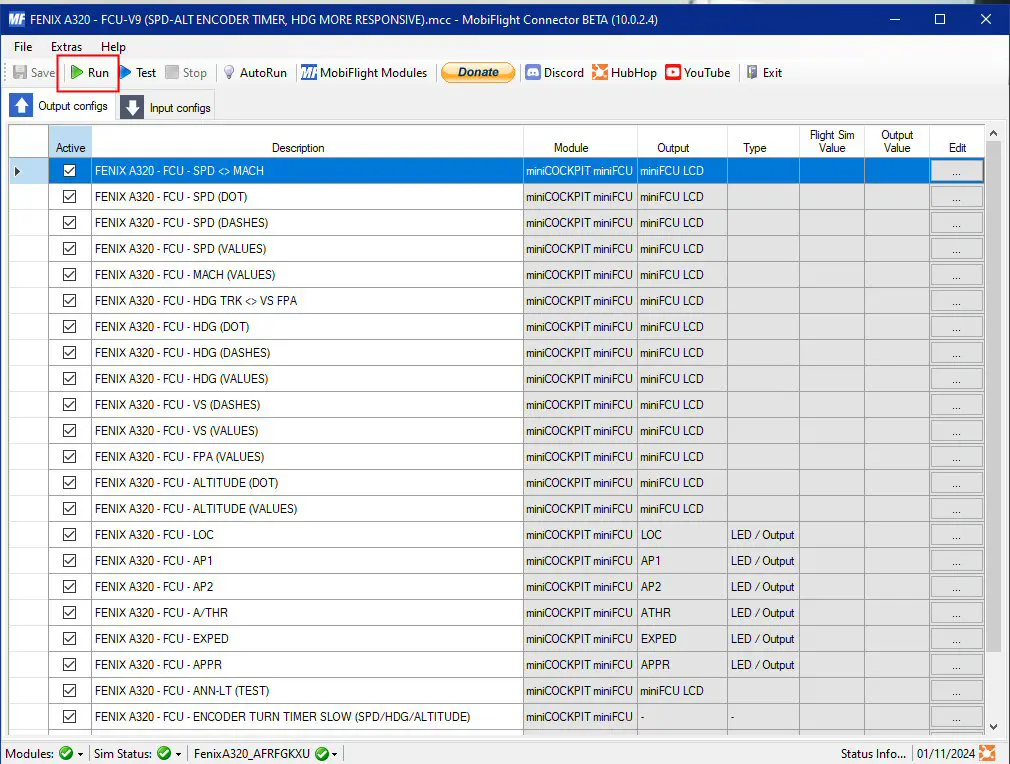Click the Save disk icon
The image size is (1010, 764).
20,72
